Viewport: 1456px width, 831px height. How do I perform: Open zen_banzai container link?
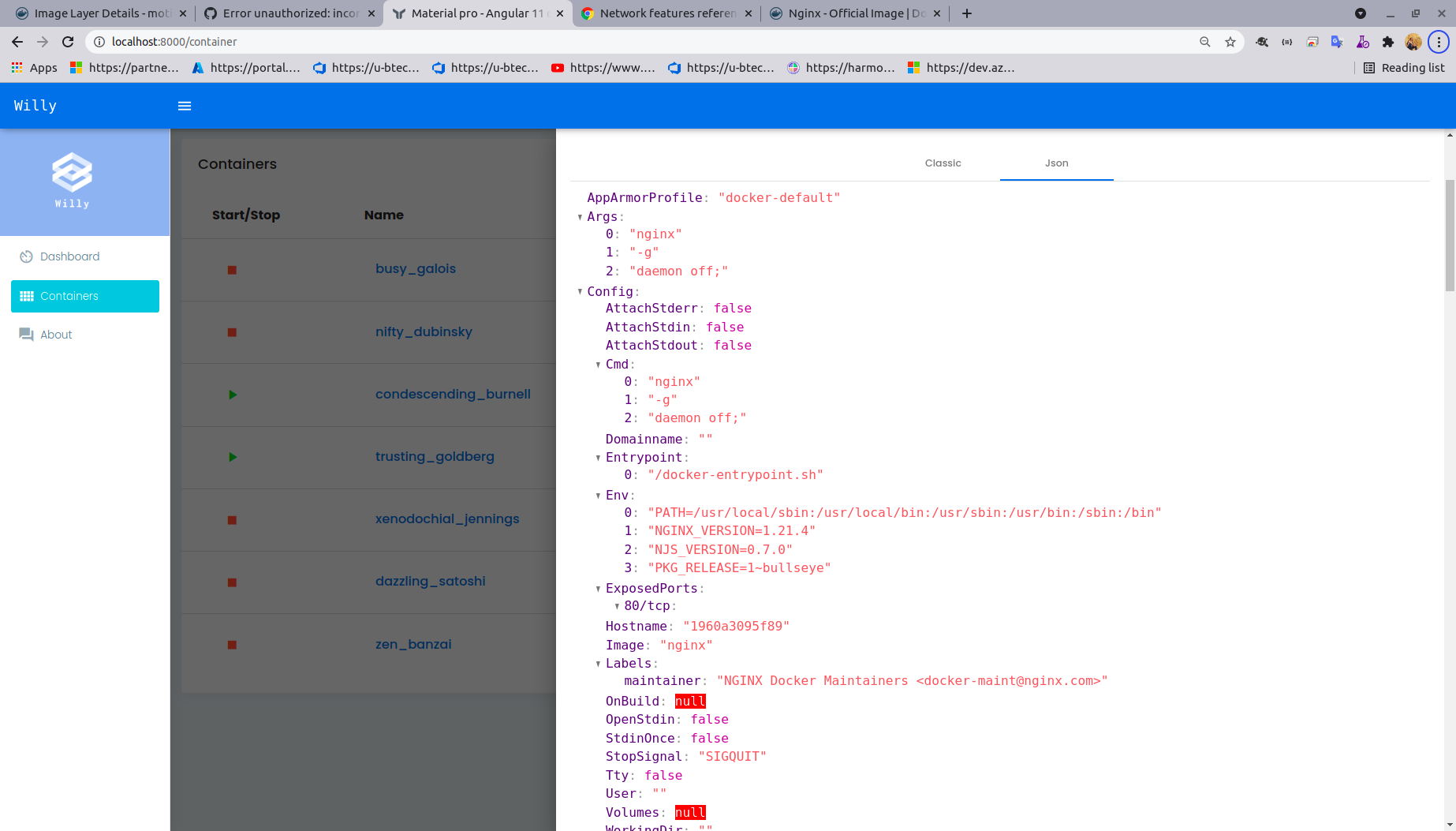[413, 644]
